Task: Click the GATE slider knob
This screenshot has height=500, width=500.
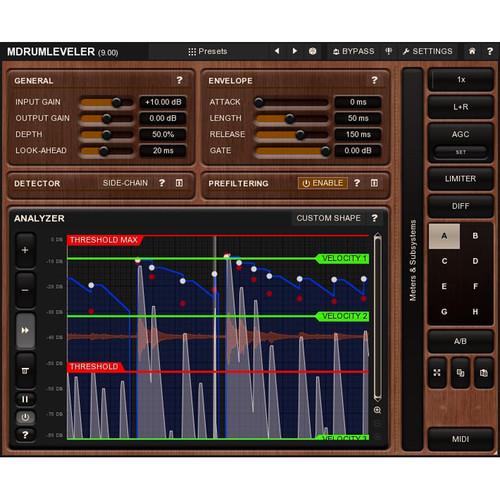Action: [x=325, y=151]
